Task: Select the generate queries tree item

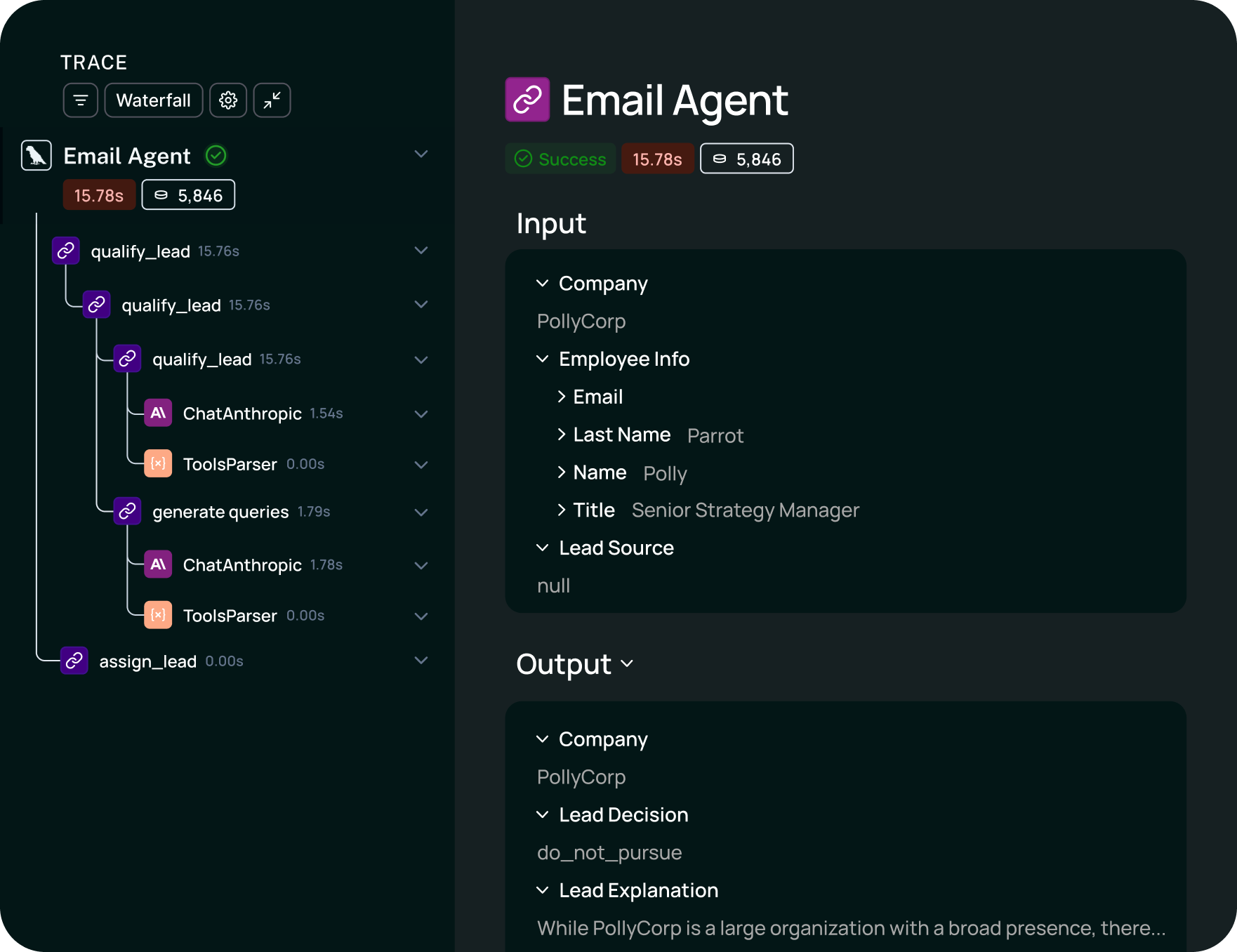Action: pyautogui.click(x=220, y=511)
